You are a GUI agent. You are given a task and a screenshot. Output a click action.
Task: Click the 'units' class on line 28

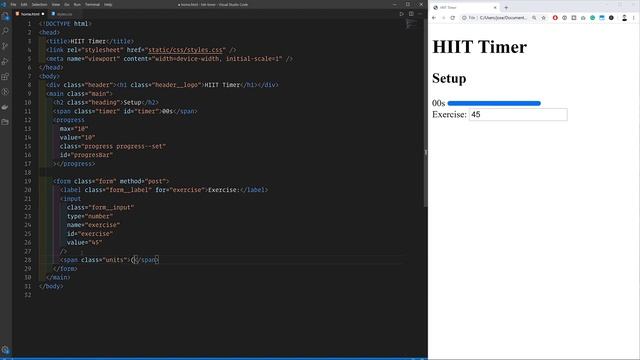114,260
